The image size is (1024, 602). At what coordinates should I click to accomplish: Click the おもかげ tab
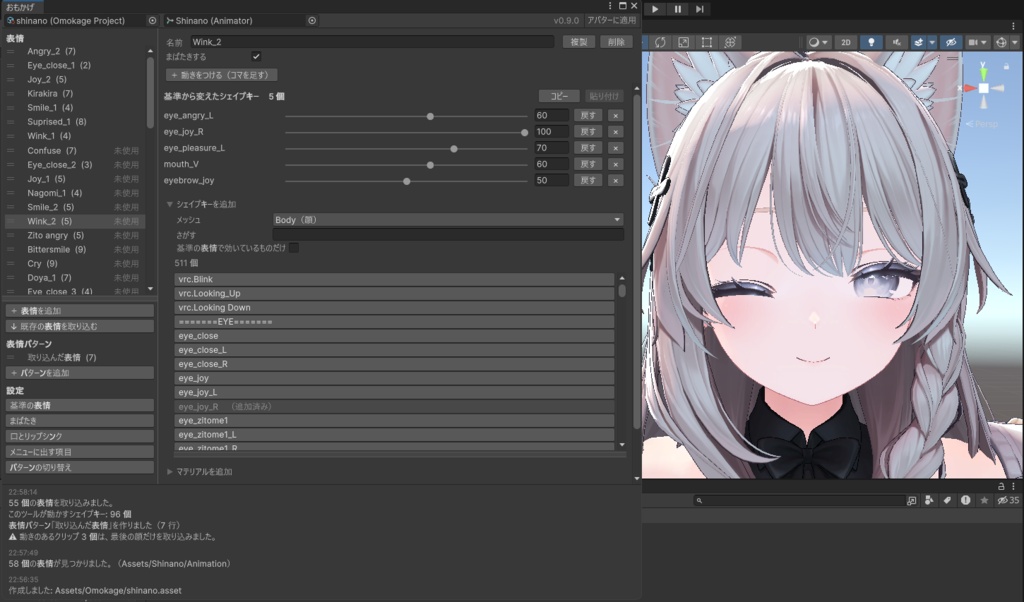[20, 7]
